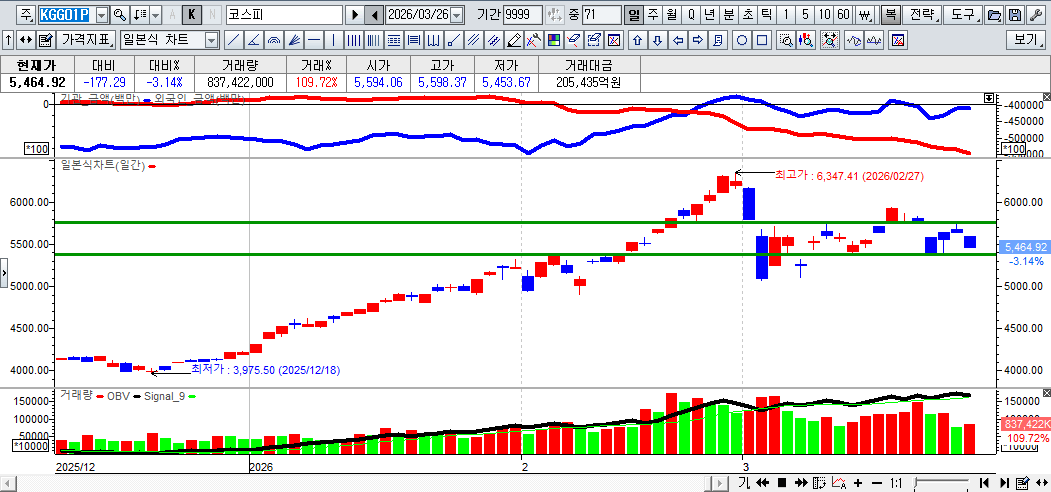Click the open folder icon
This screenshot has width=1051, height=492.
[993, 15]
